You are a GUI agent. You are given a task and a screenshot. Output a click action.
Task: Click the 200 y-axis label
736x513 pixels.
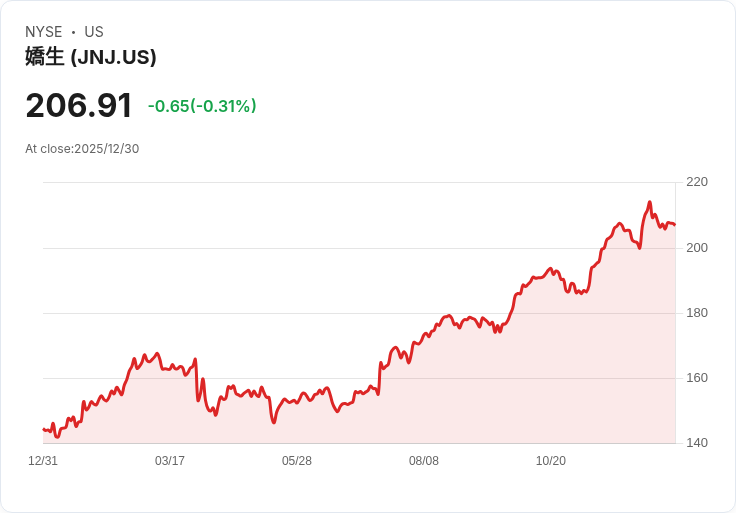[697, 247]
